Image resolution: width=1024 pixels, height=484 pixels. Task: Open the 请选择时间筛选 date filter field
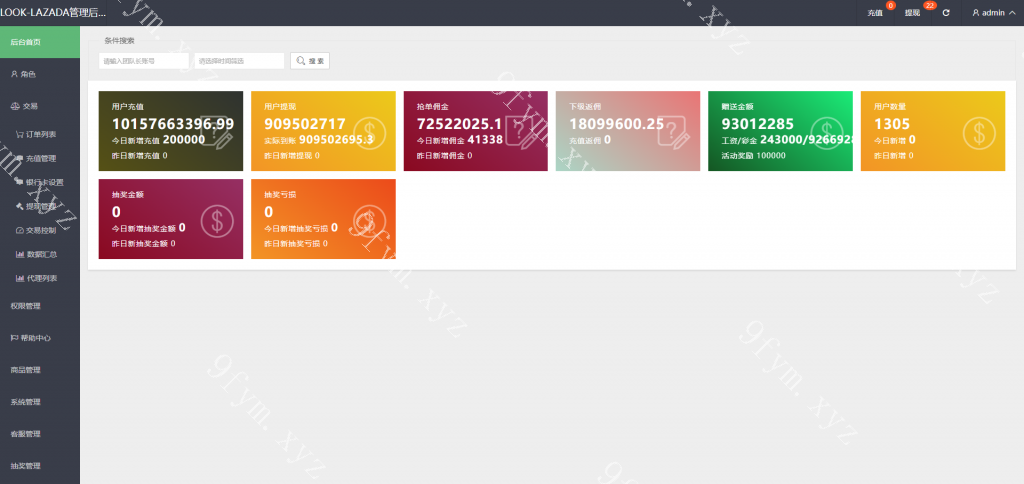[x=239, y=61]
